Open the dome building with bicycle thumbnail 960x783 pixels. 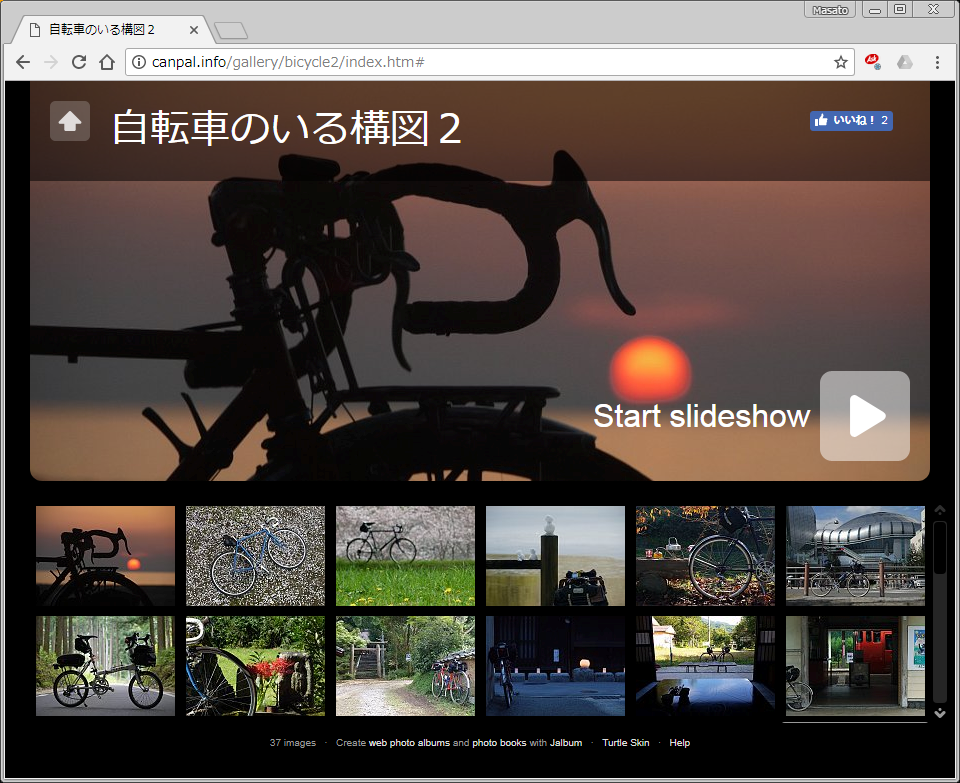click(855, 556)
